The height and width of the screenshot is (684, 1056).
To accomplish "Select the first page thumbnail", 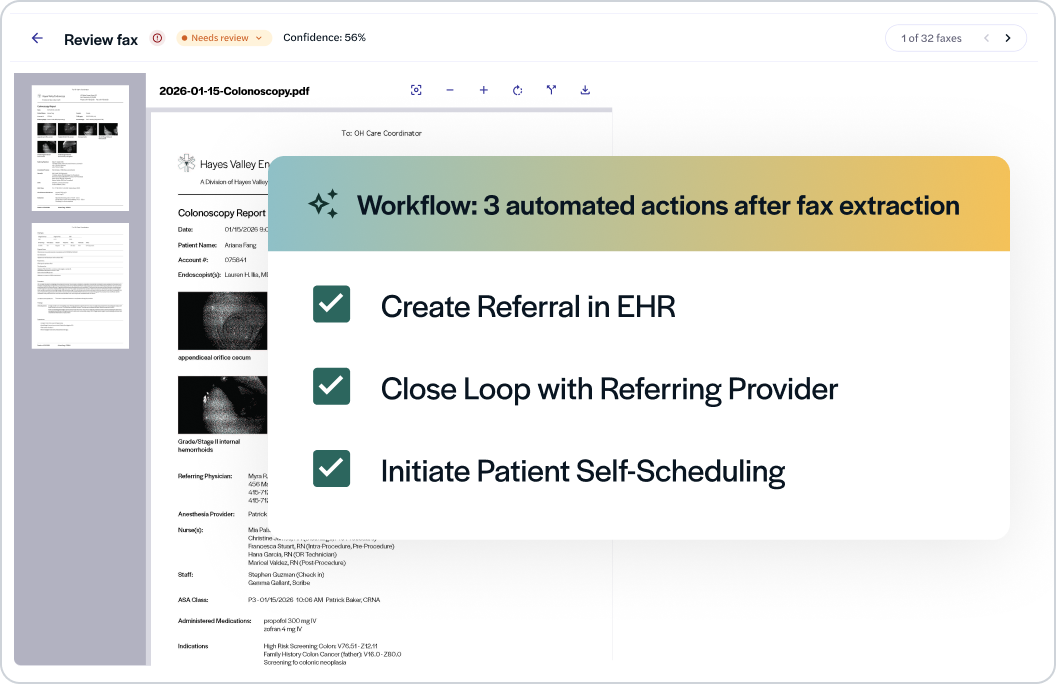I will (80, 147).
